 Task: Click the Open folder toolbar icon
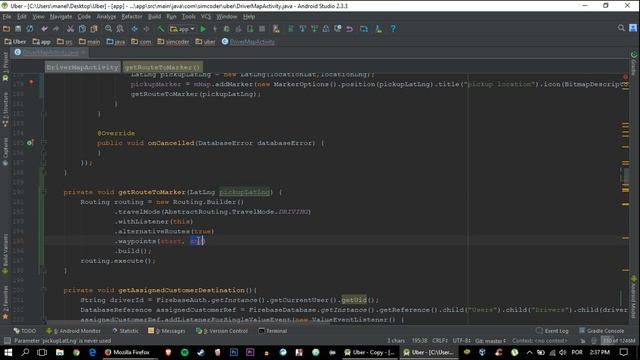6,29
